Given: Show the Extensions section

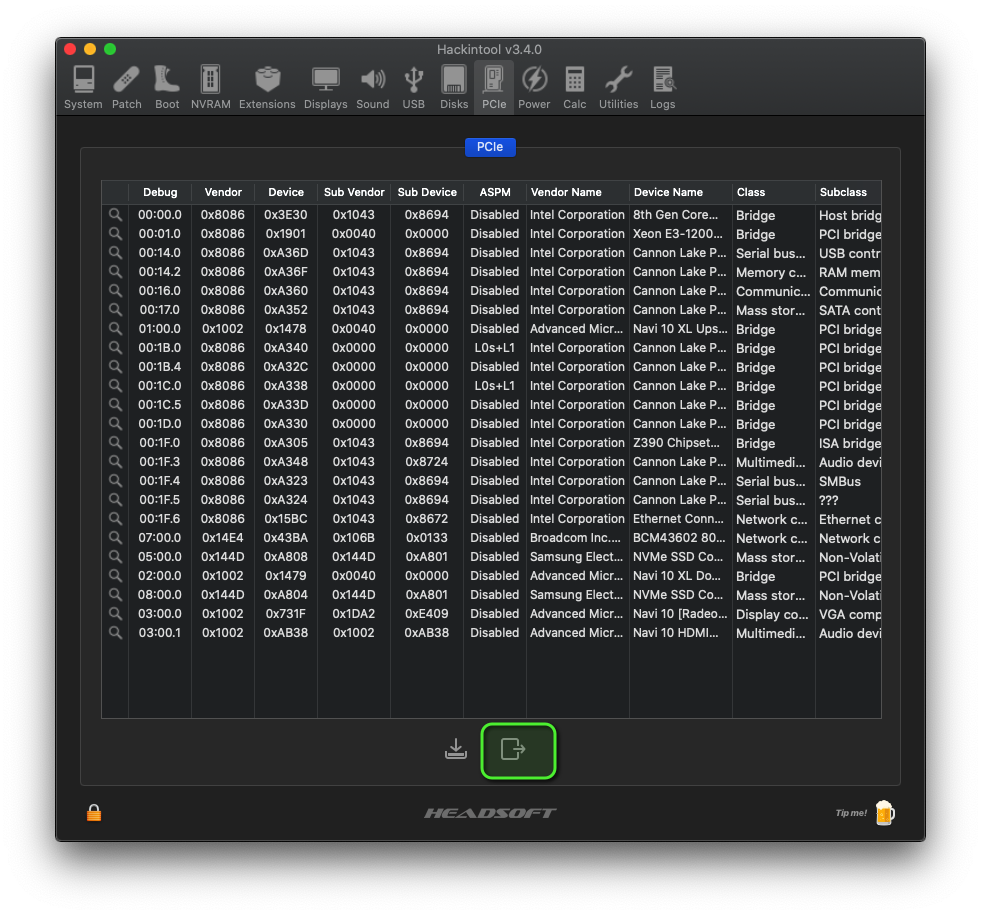Looking at the screenshot, I should (267, 87).
